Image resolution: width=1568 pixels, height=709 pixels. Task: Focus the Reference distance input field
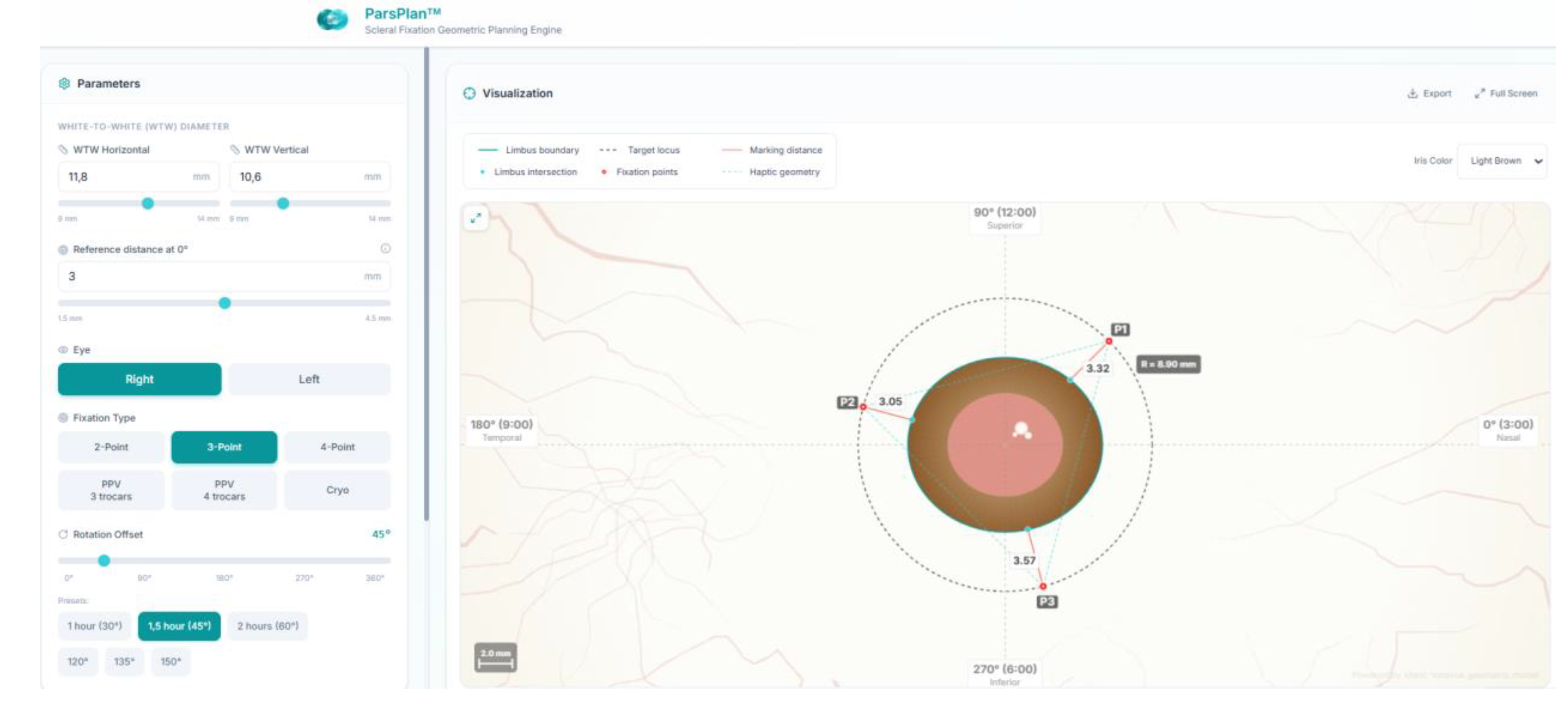[x=224, y=276]
